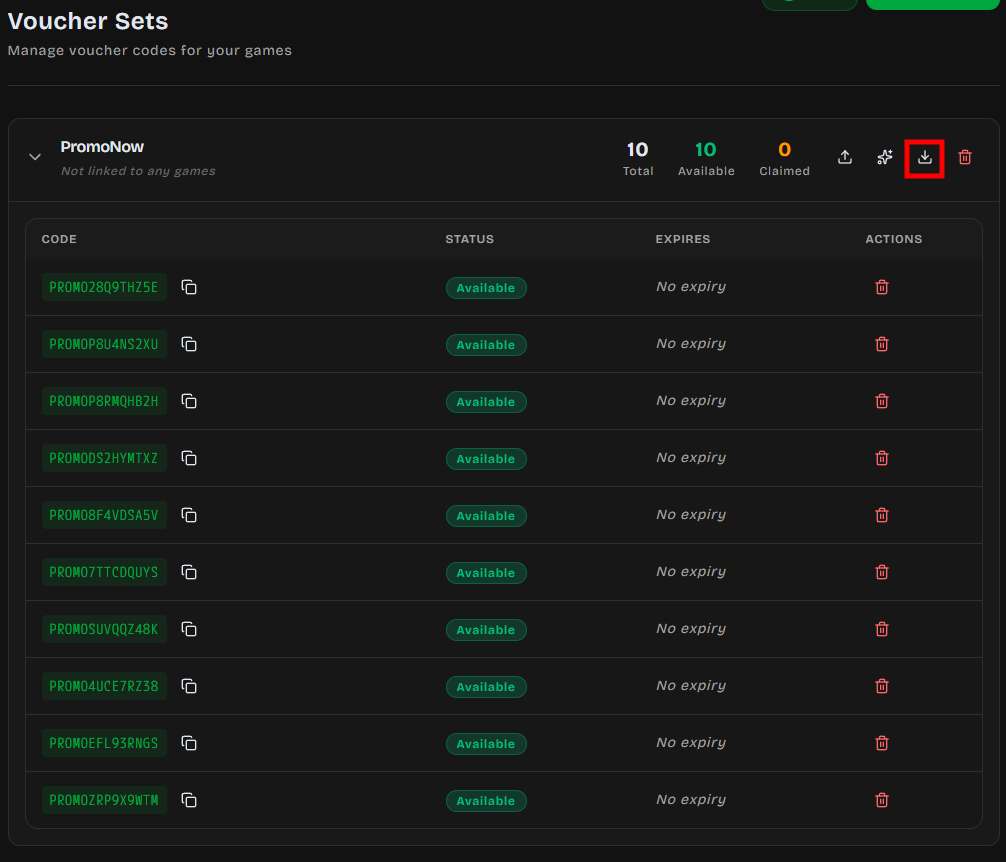This screenshot has width=1006, height=862.
Task: Download the PromoNow voucher codes
Action: (x=925, y=157)
